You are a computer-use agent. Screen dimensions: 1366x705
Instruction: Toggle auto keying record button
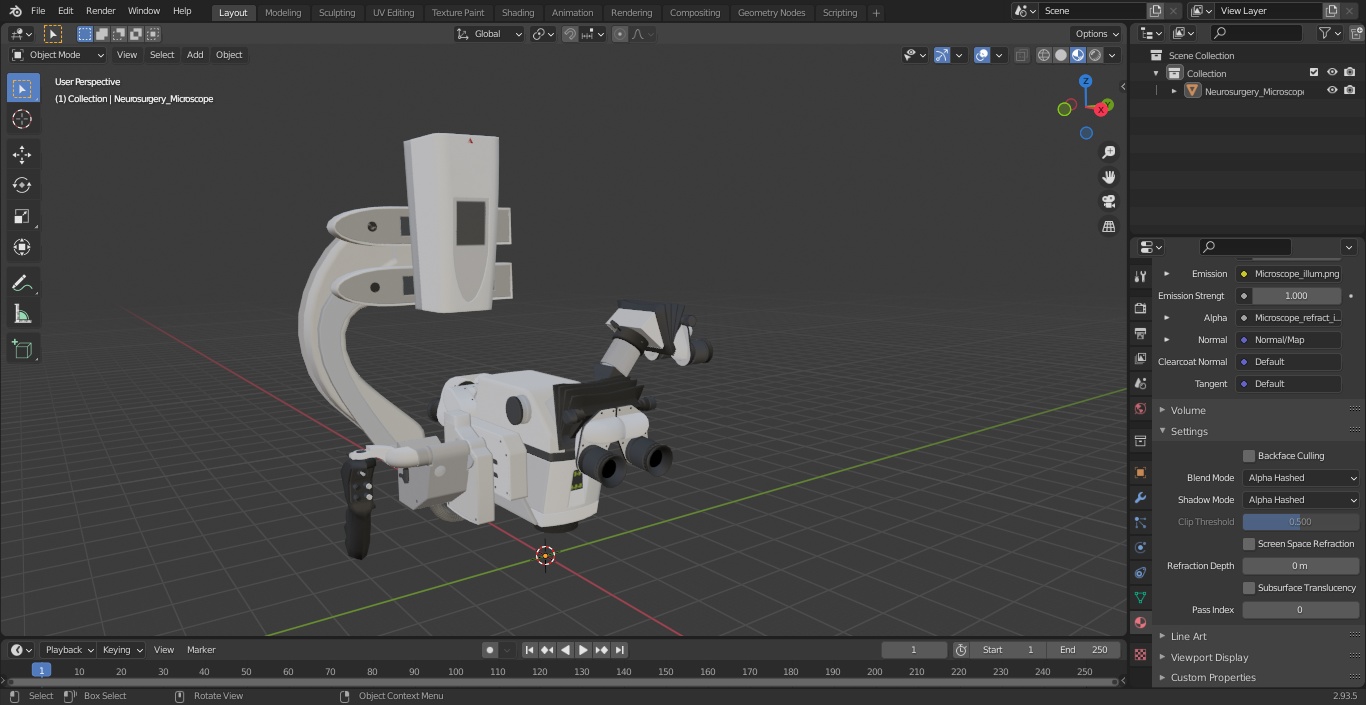point(490,650)
